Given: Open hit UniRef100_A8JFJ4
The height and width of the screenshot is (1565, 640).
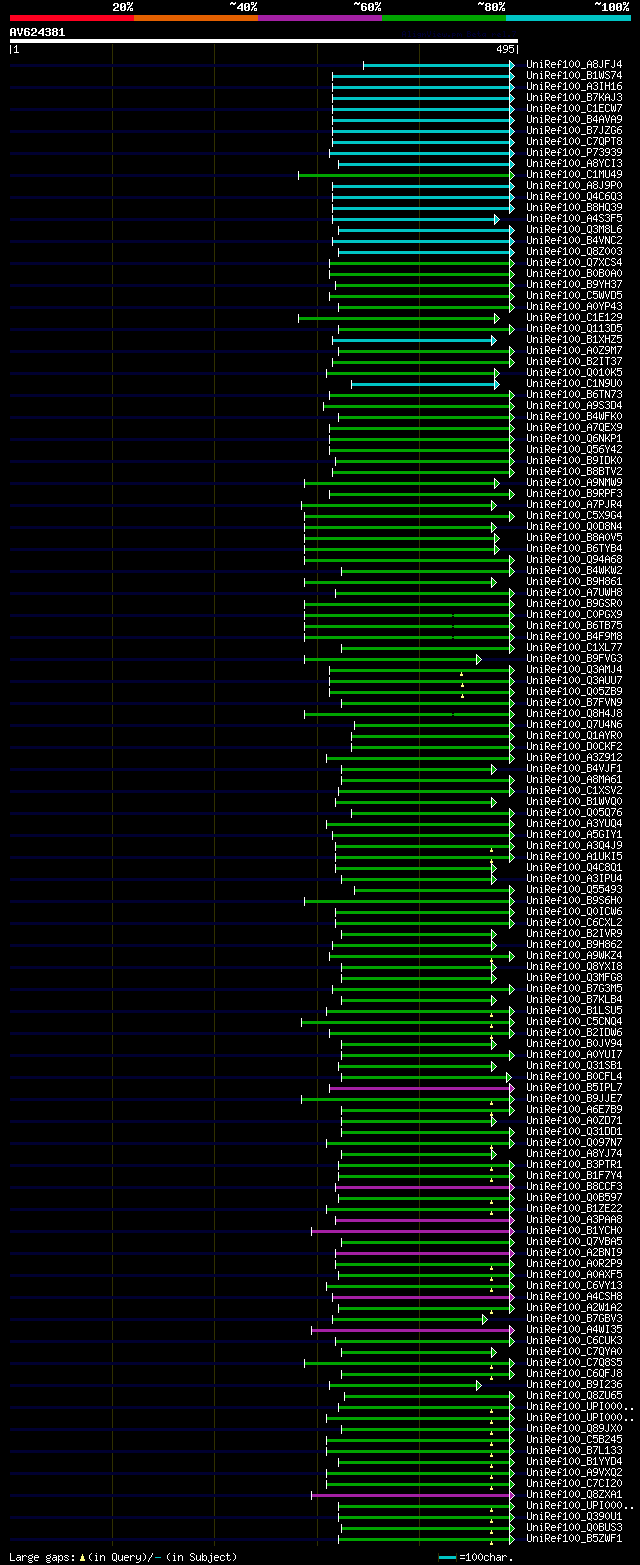Looking at the screenshot, I should pyautogui.click(x=574, y=64).
